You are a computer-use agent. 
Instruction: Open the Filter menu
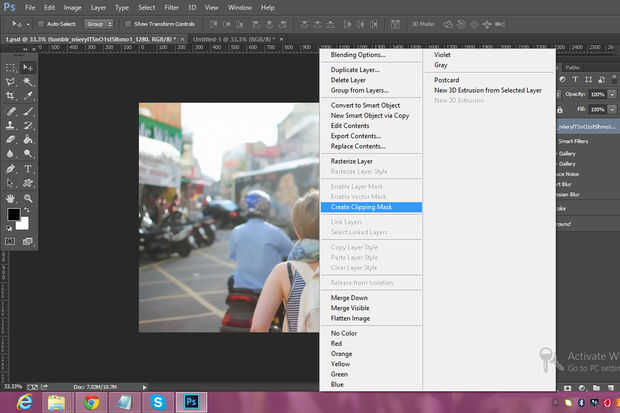pos(172,7)
